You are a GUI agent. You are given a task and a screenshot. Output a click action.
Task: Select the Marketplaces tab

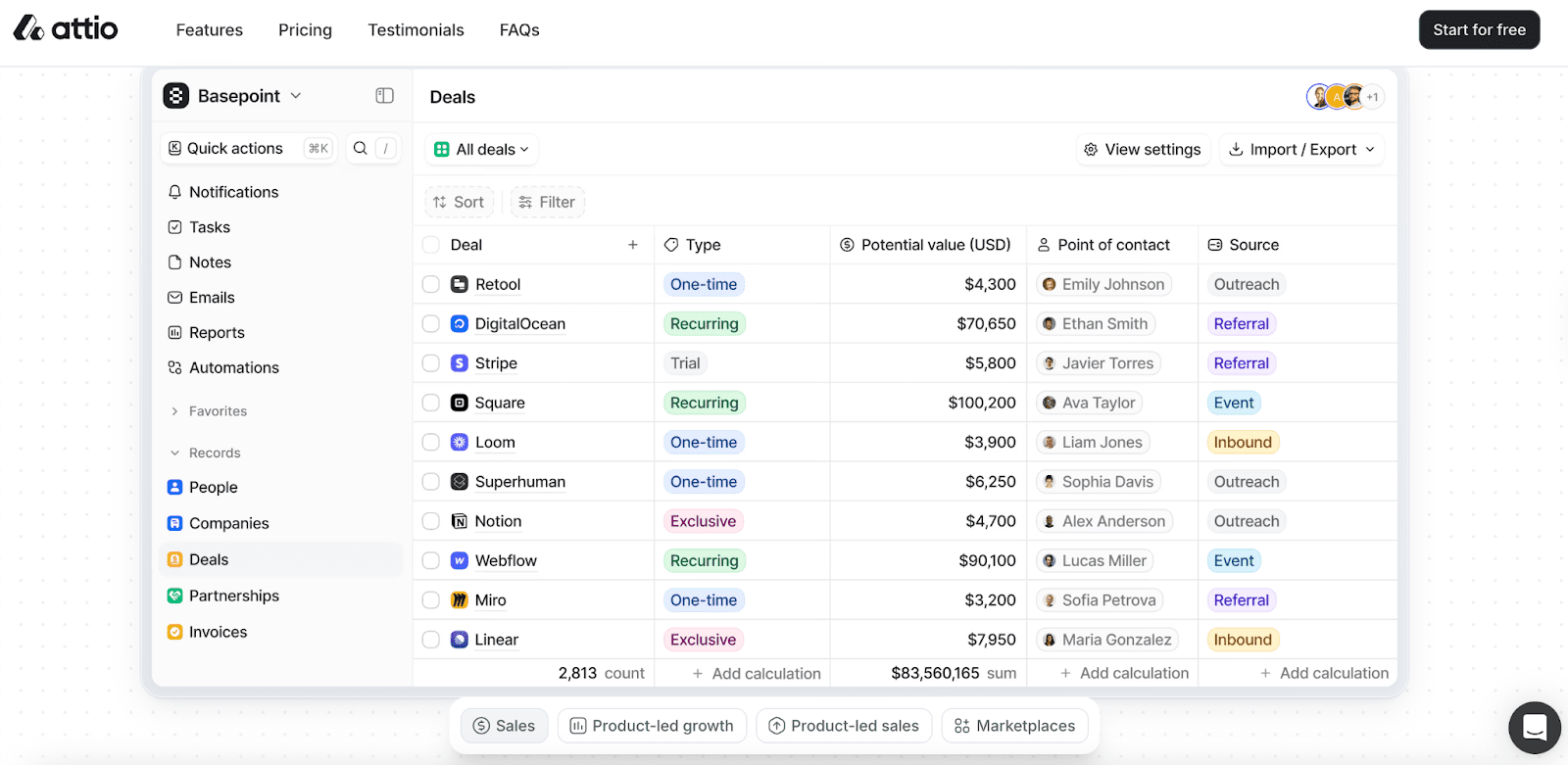tap(1015, 726)
